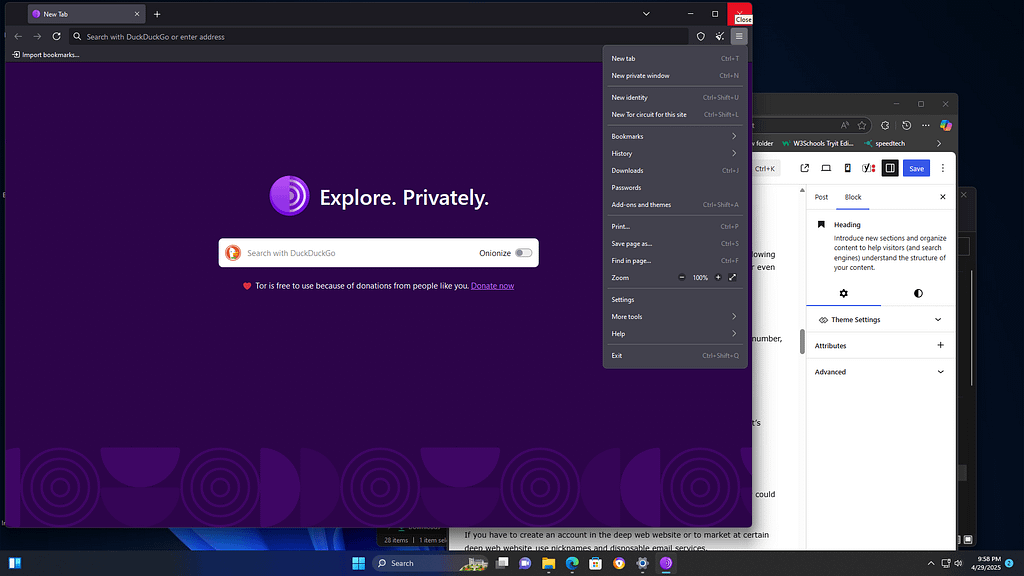Reload the current Tor Browser page
1024x576 pixels.
tap(56, 37)
